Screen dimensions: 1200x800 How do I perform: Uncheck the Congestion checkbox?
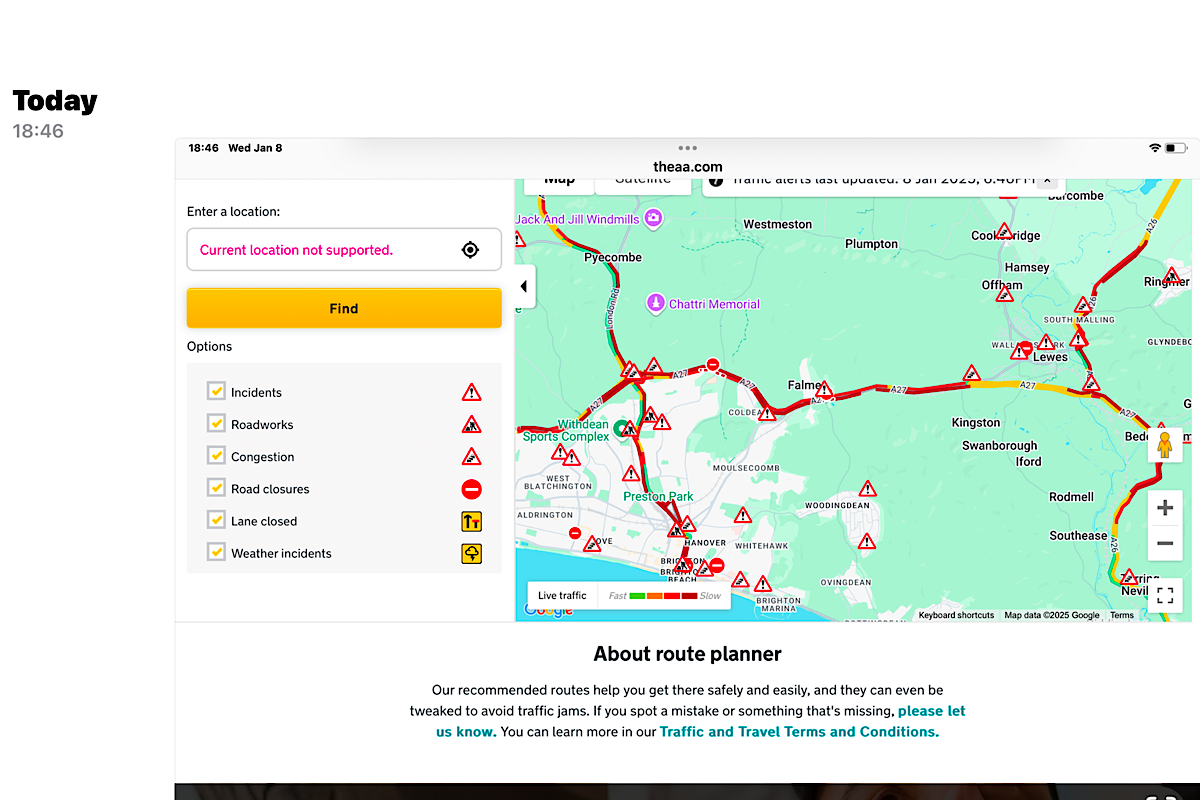point(216,455)
